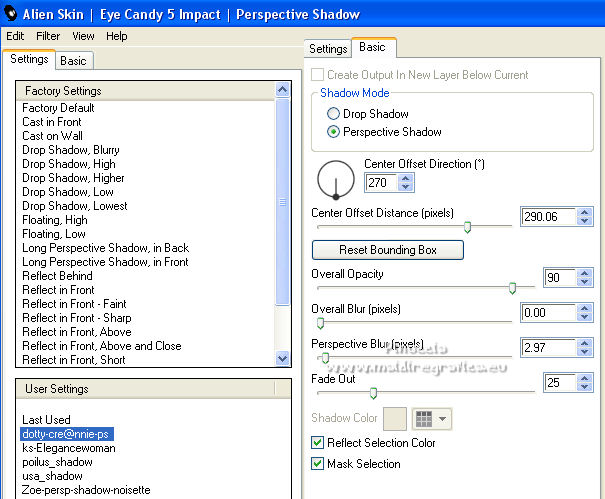Select right pane Basic tab
The image size is (605, 499).
372,47
